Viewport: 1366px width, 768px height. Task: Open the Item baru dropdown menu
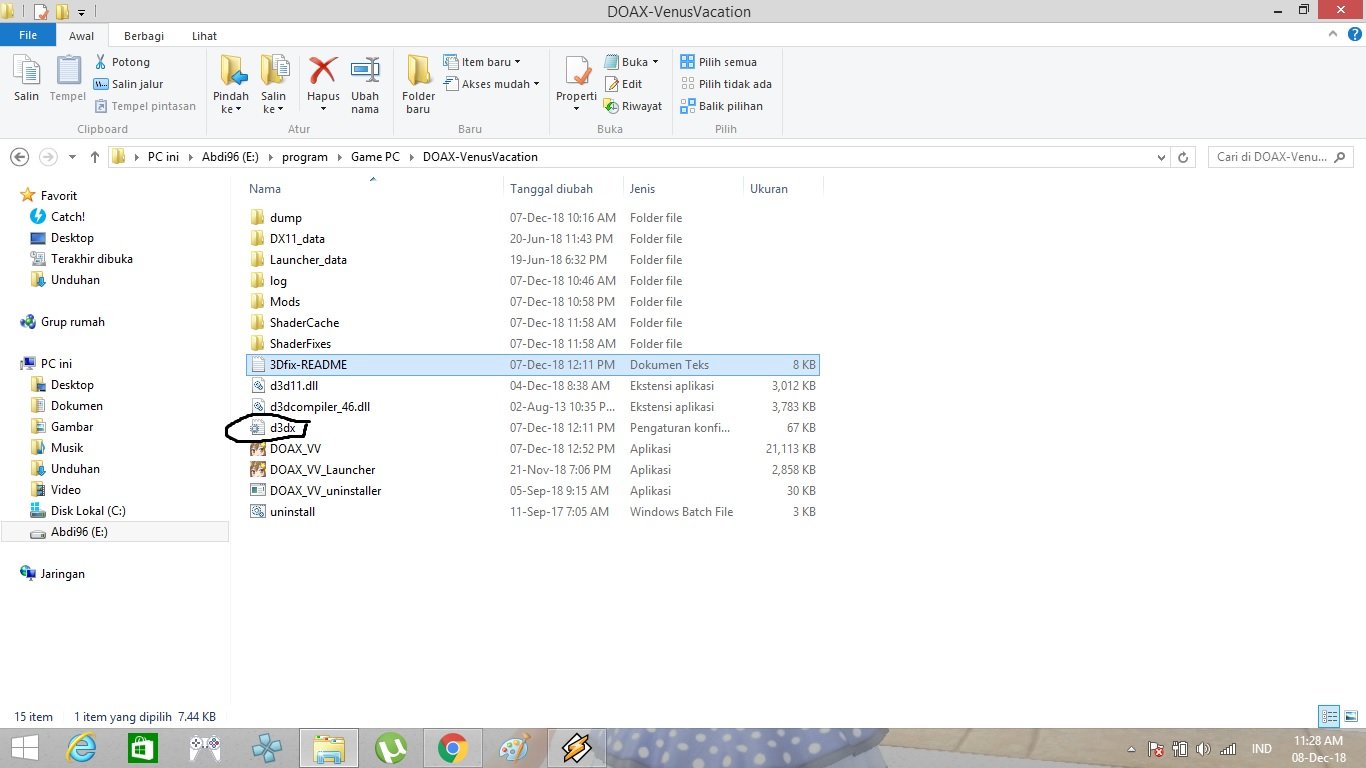[484, 62]
